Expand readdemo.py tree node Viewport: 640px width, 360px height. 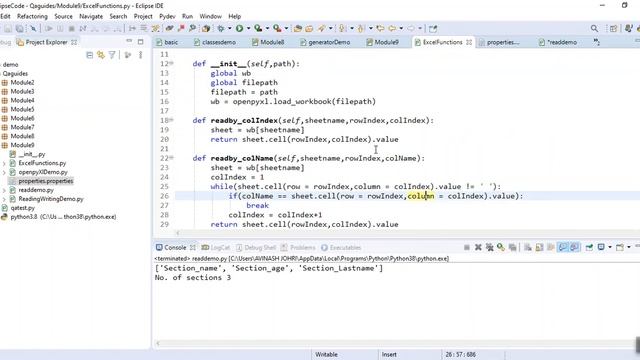4,190
